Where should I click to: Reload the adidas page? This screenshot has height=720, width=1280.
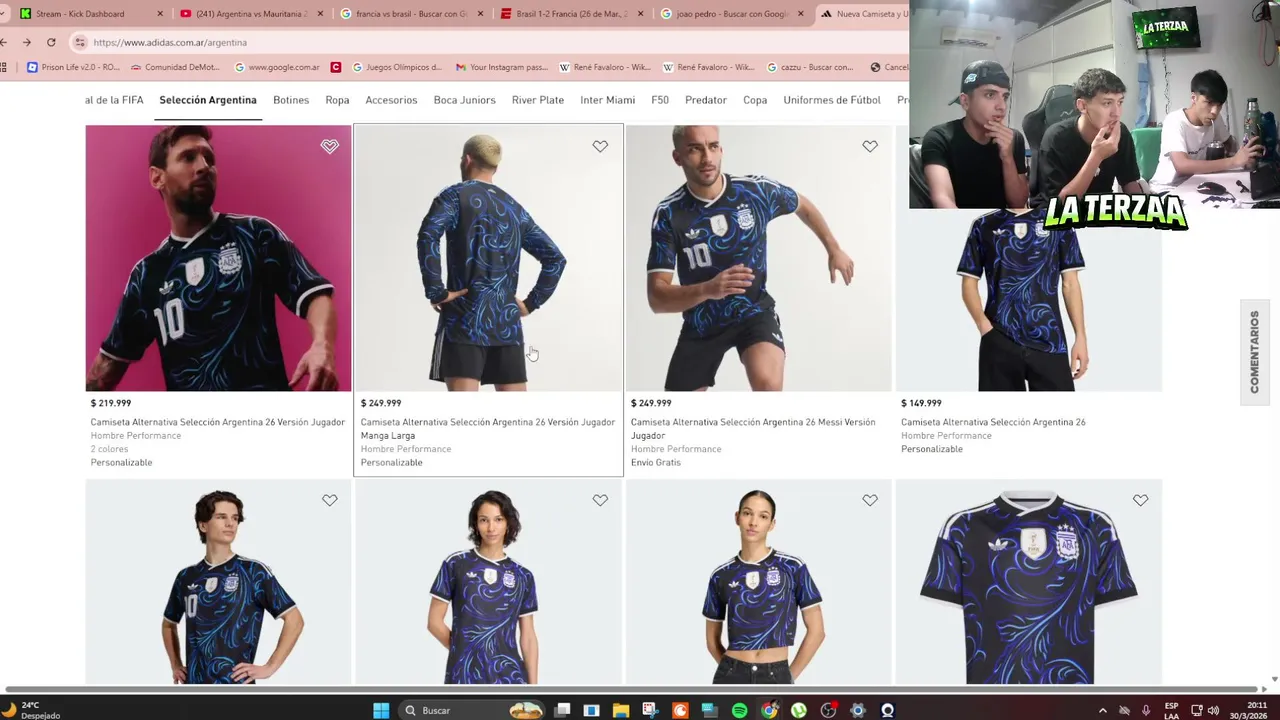pyautogui.click(x=51, y=42)
